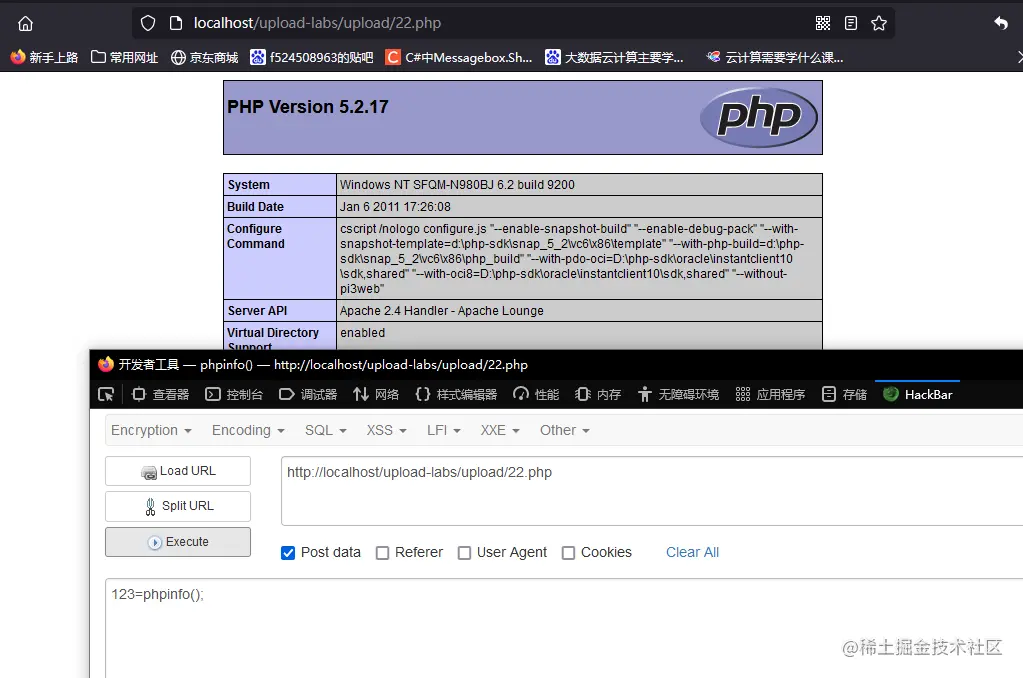
Task: Expand the LFI dropdown
Action: [x=444, y=431]
